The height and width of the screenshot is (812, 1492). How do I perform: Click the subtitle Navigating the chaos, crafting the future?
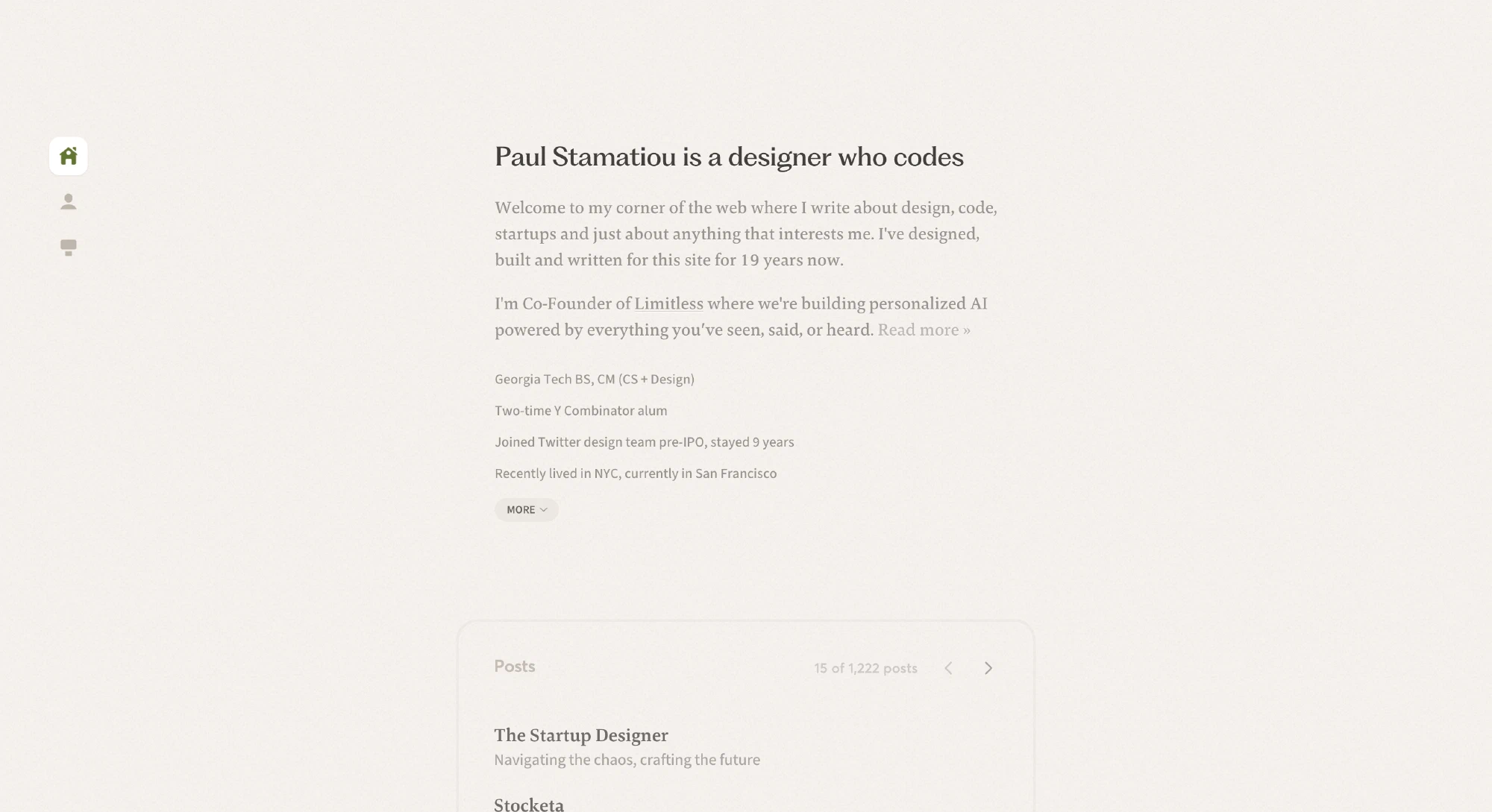pyautogui.click(x=627, y=759)
